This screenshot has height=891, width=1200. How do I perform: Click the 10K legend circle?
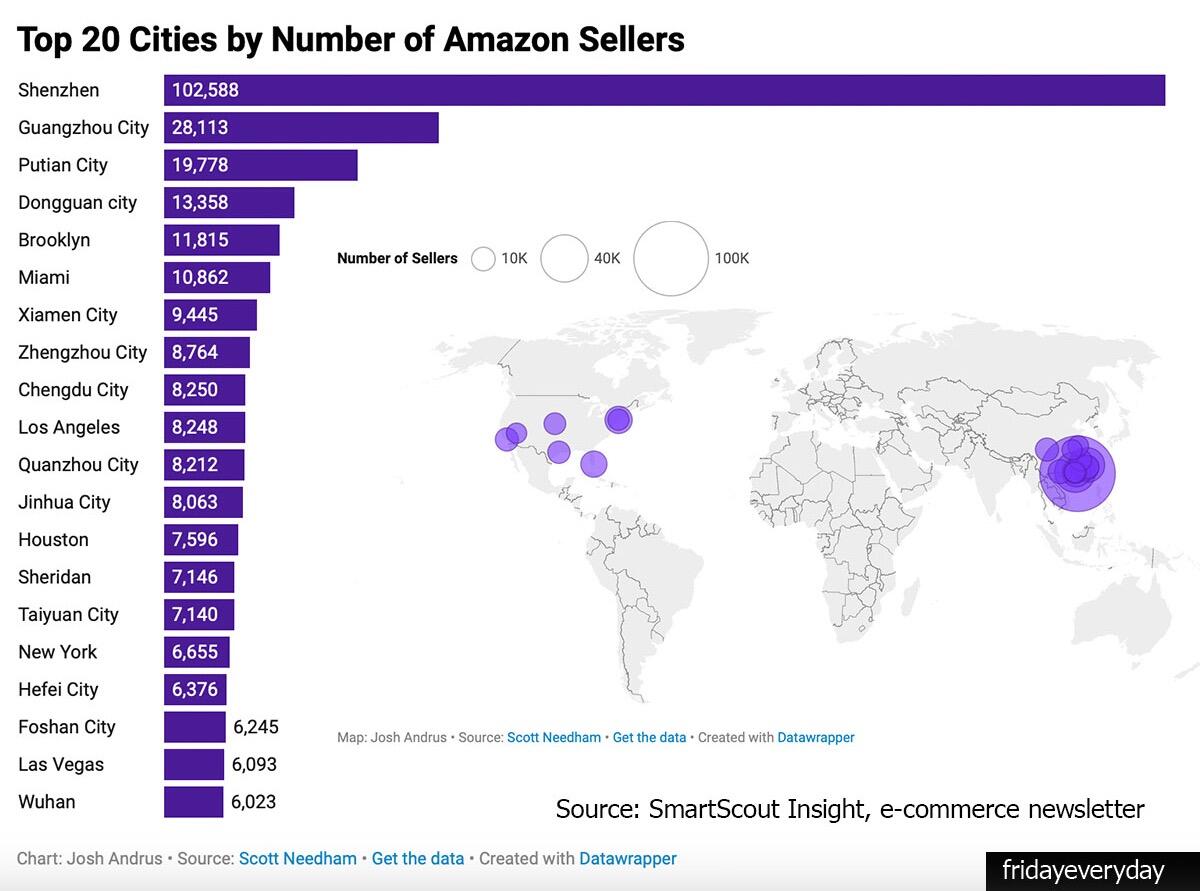pyautogui.click(x=484, y=259)
